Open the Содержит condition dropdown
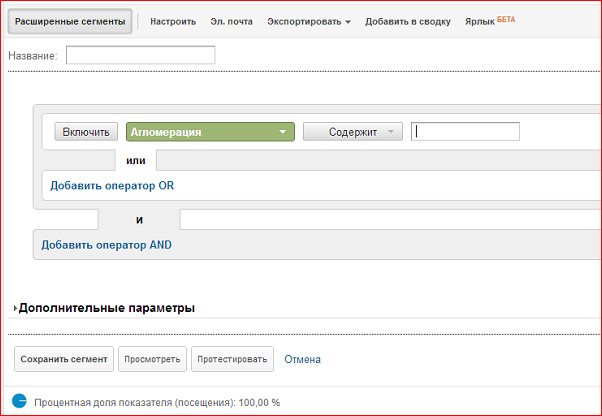Screen dimensions: 602x416 point(352,132)
